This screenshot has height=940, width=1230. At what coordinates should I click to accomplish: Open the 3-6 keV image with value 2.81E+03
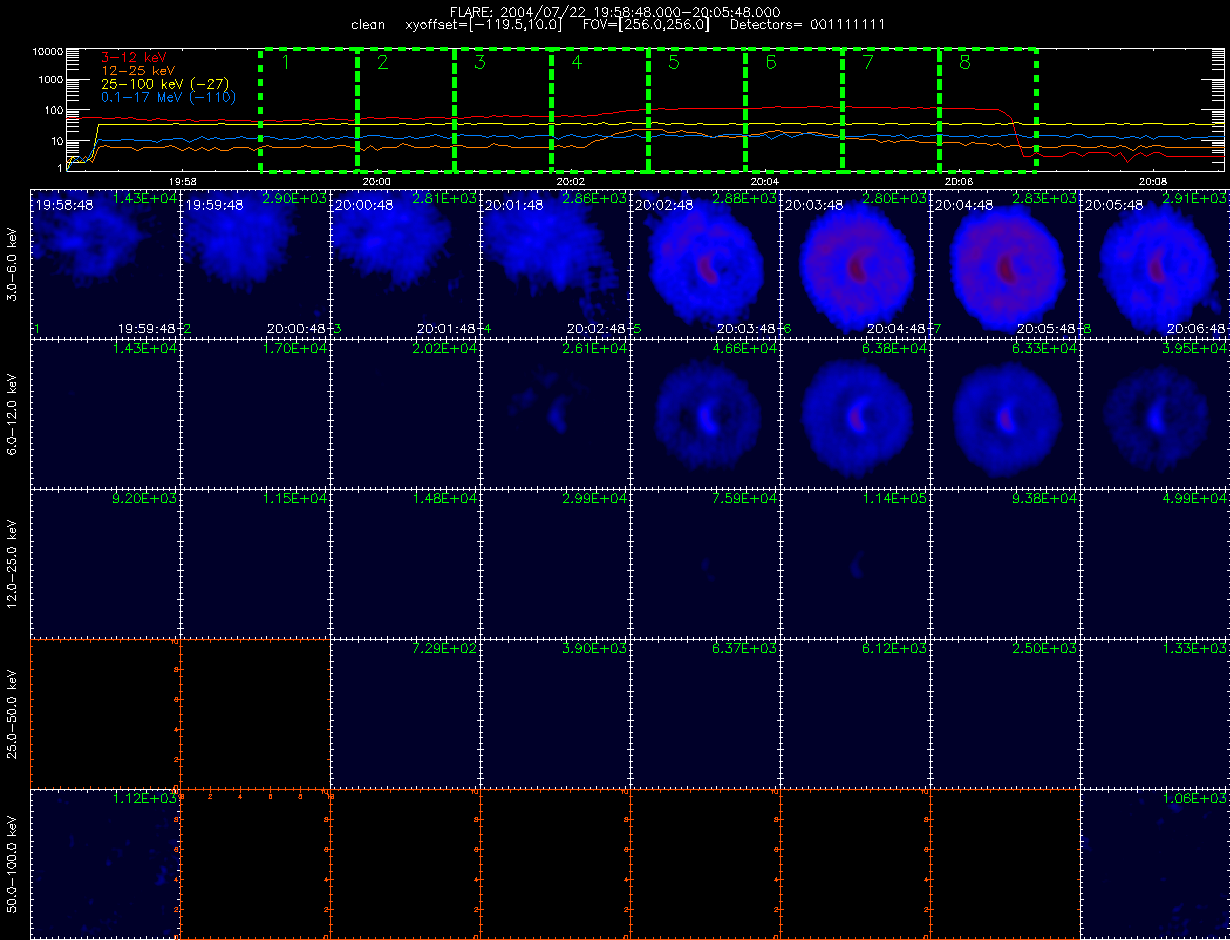tap(405, 263)
